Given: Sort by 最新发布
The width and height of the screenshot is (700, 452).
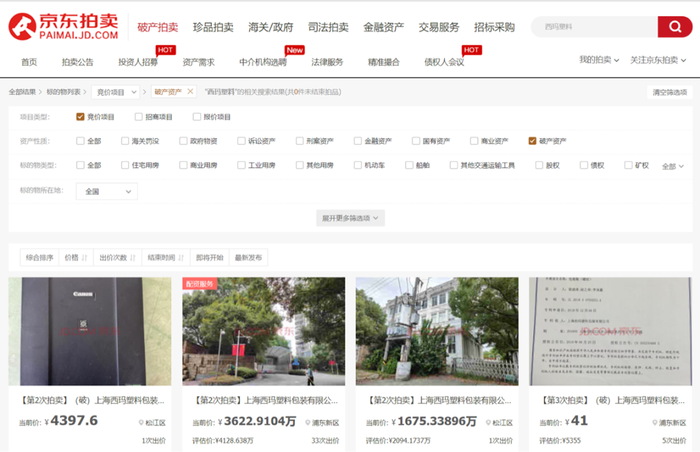Looking at the screenshot, I should point(249,258).
